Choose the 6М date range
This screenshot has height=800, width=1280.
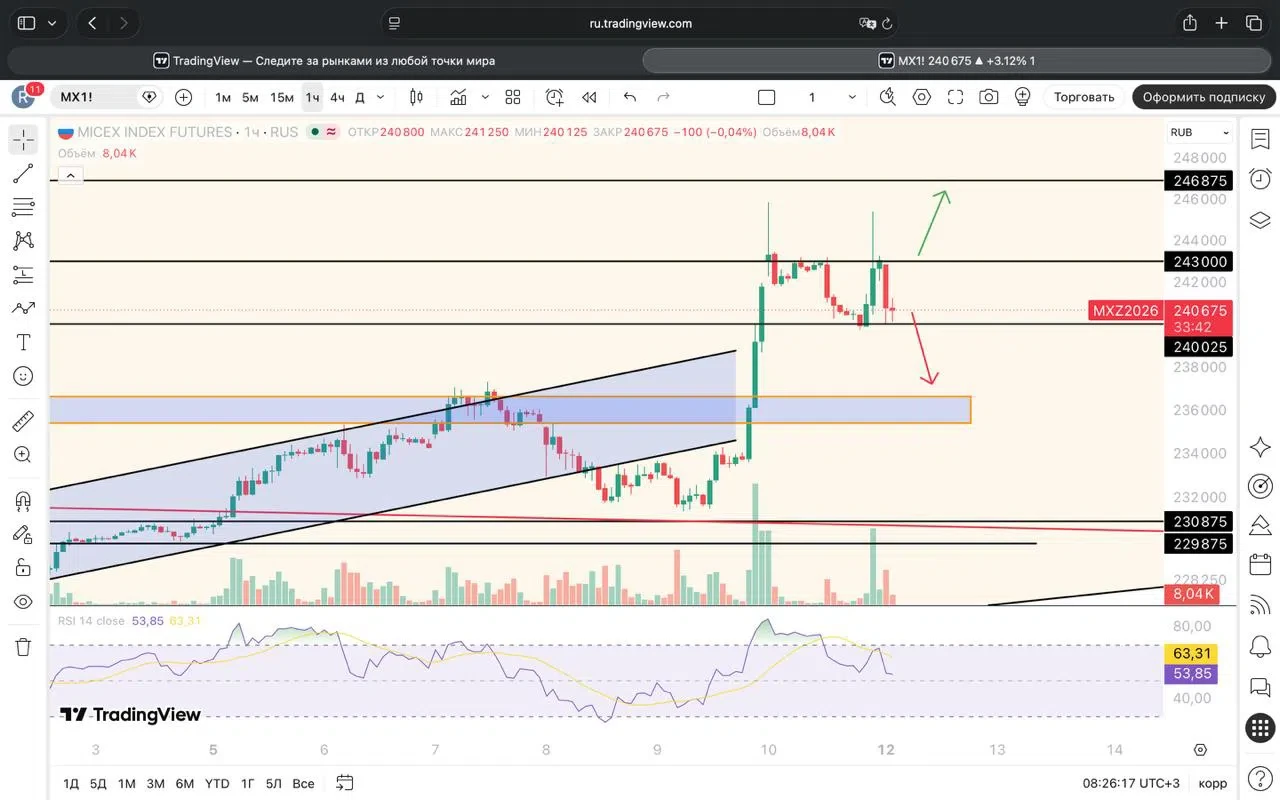pos(185,783)
